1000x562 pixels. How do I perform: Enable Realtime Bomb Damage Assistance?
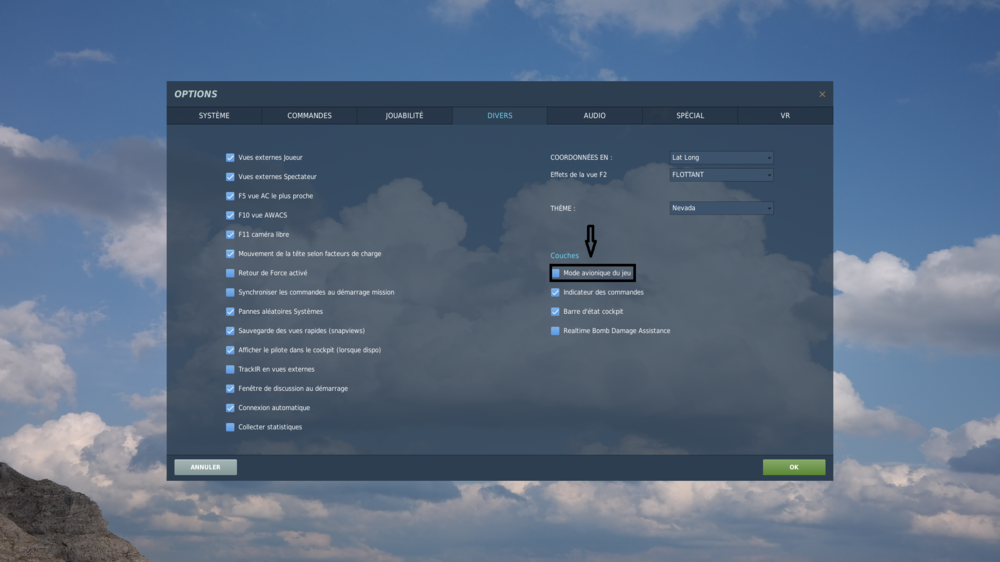point(555,330)
